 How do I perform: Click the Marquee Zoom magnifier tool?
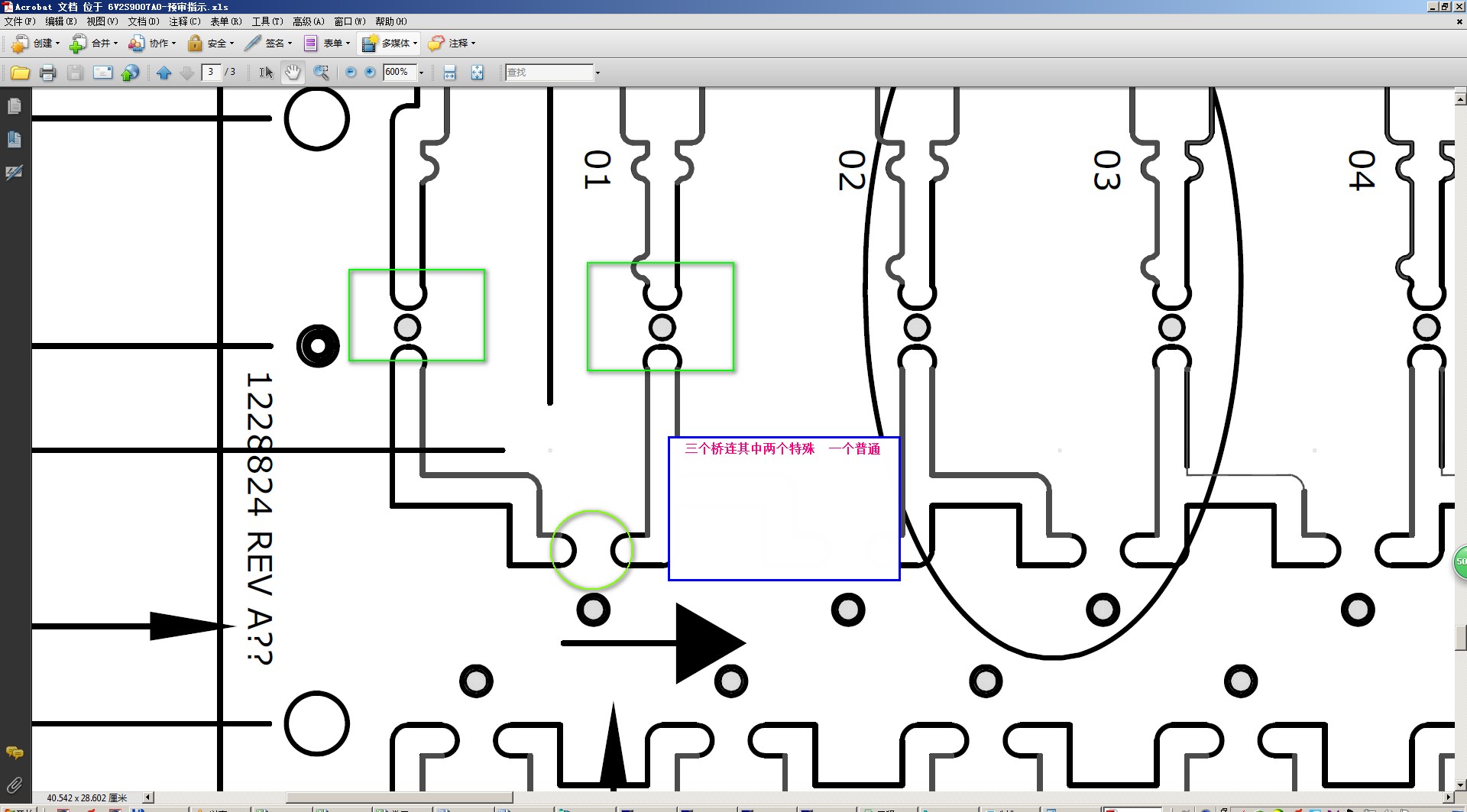(321, 73)
